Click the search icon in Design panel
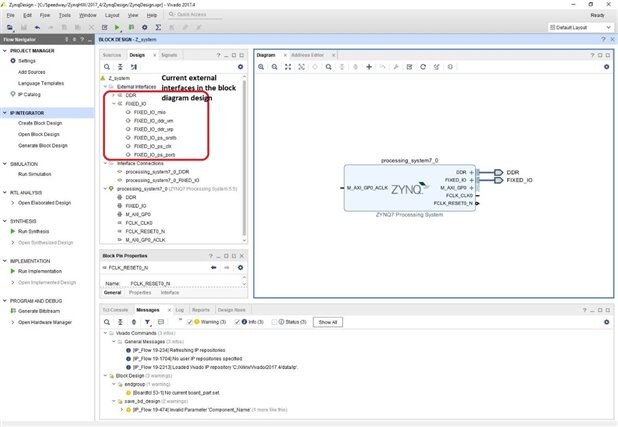The image size is (618, 427). (x=107, y=66)
